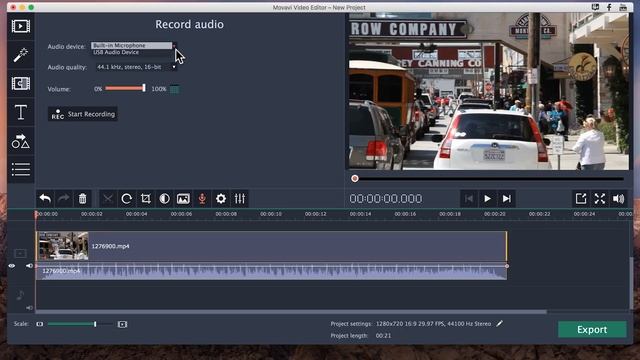Click the Movavi help icon in title bar
This screenshot has width=640, height=360.
(x=596, y=7)
